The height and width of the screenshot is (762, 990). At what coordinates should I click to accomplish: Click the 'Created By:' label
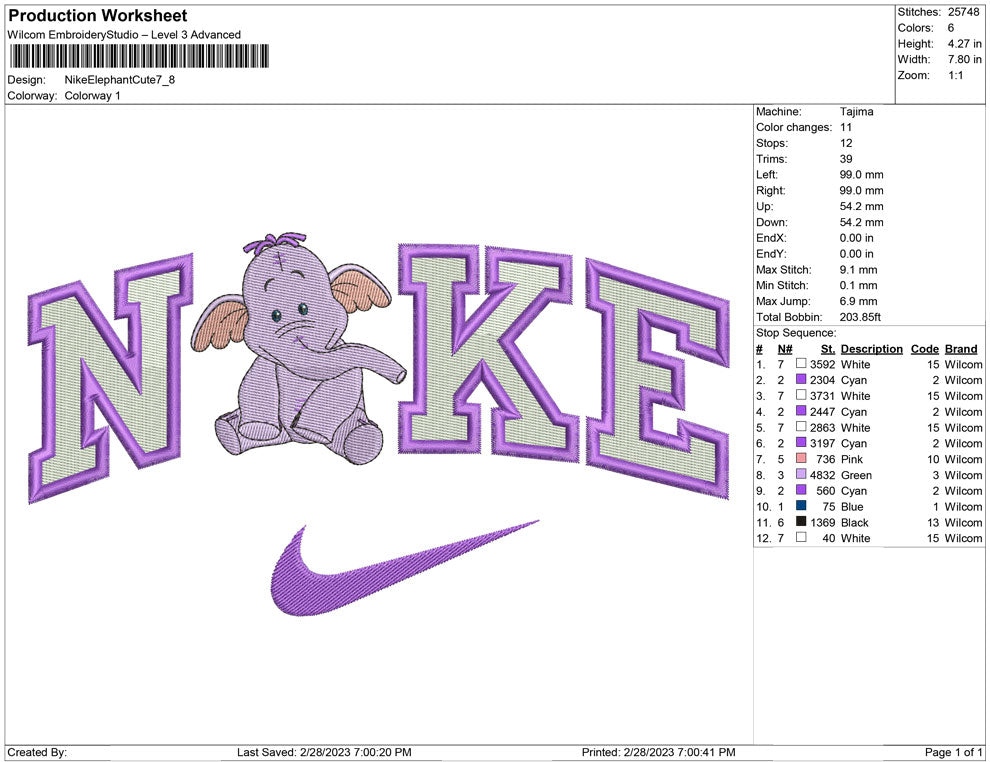point(37,752)
